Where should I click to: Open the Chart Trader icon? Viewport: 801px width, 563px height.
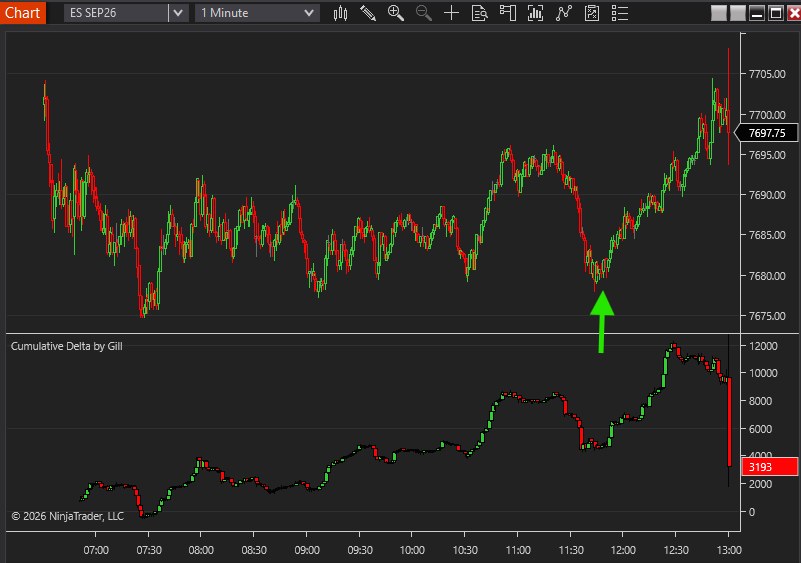click(508, 13)
